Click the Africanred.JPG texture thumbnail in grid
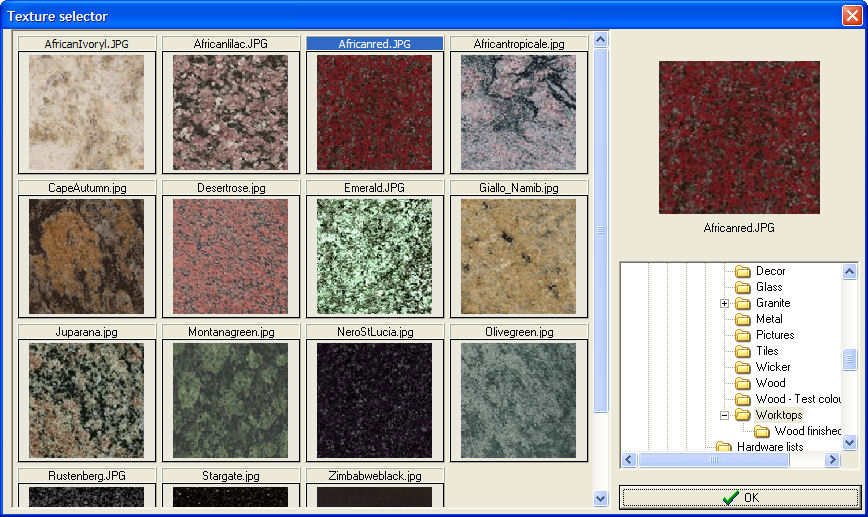Screen dimensions: 868x517 [374, 112]
